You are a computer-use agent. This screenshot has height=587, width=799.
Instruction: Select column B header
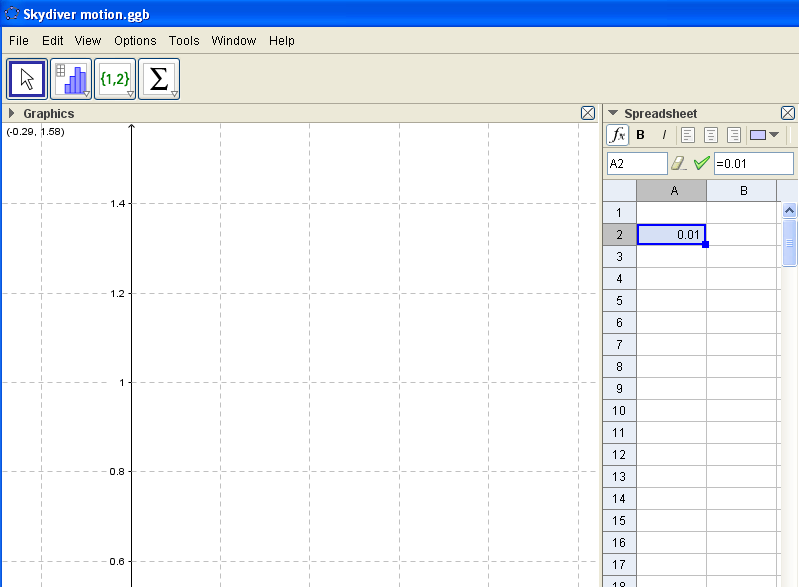pos(742,191)
